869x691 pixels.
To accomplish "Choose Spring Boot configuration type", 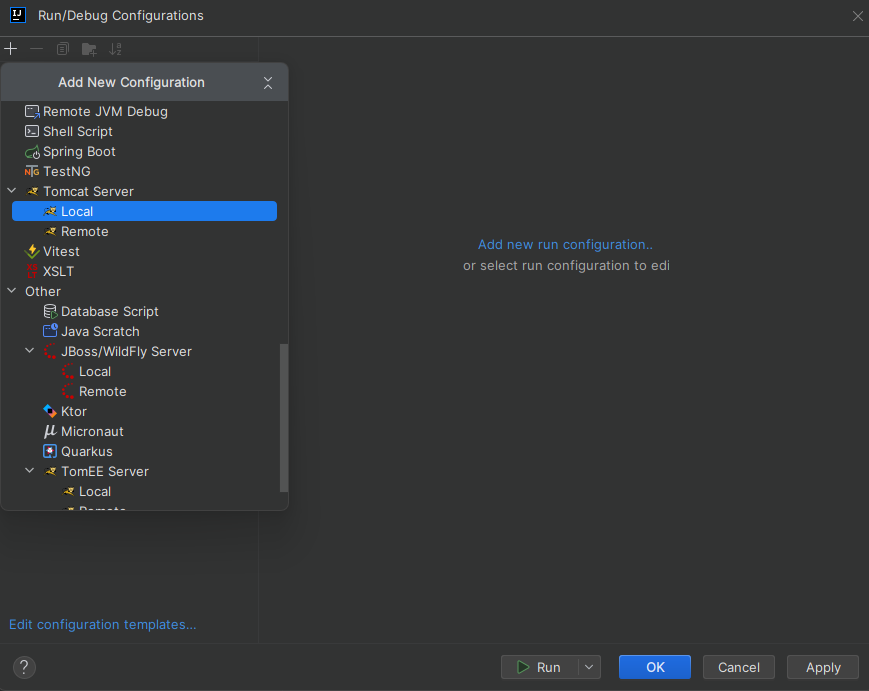I will click(x=79, y=151).
